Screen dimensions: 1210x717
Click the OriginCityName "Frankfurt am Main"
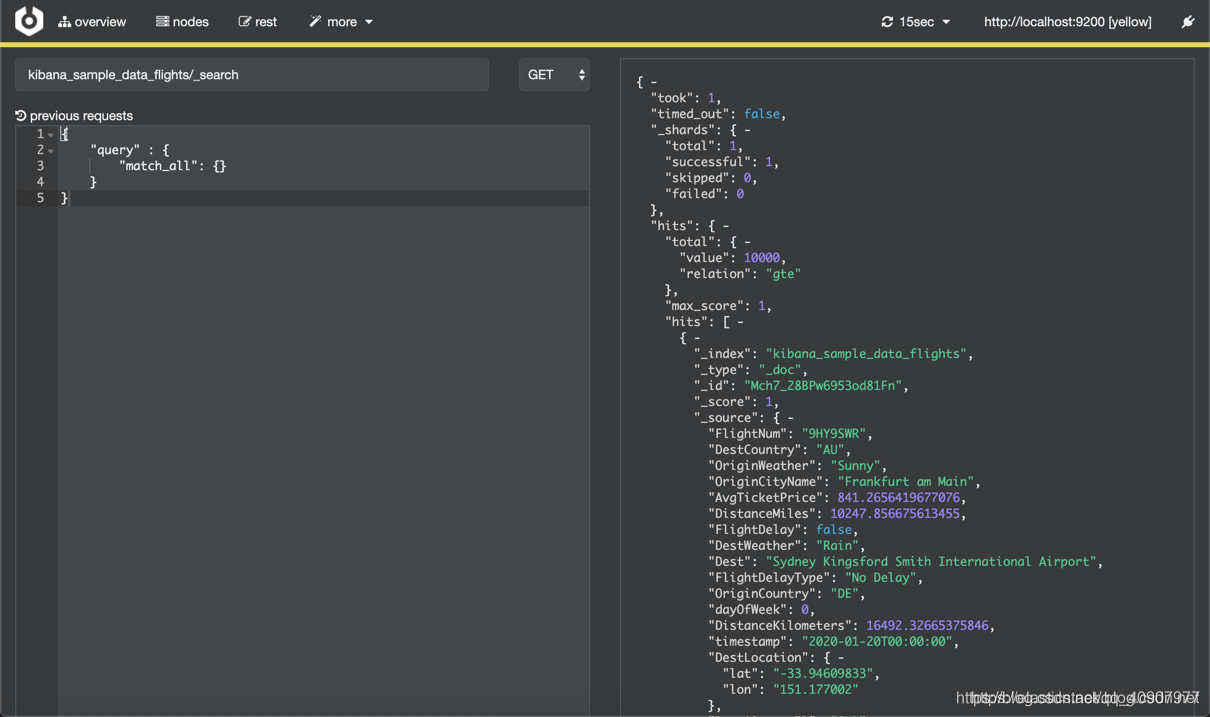pos(906,482)
